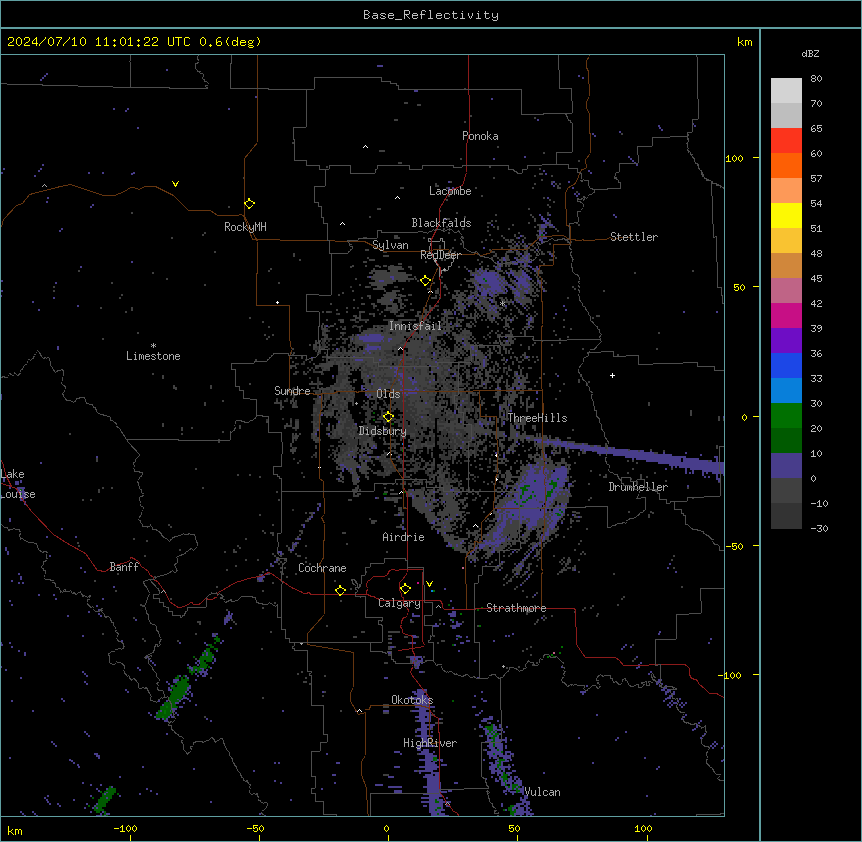The height and width of the screenshot is (842, 862).
Task: Select the bright green 30 dBZ legend swatch
Action: [x=786, y=416]
